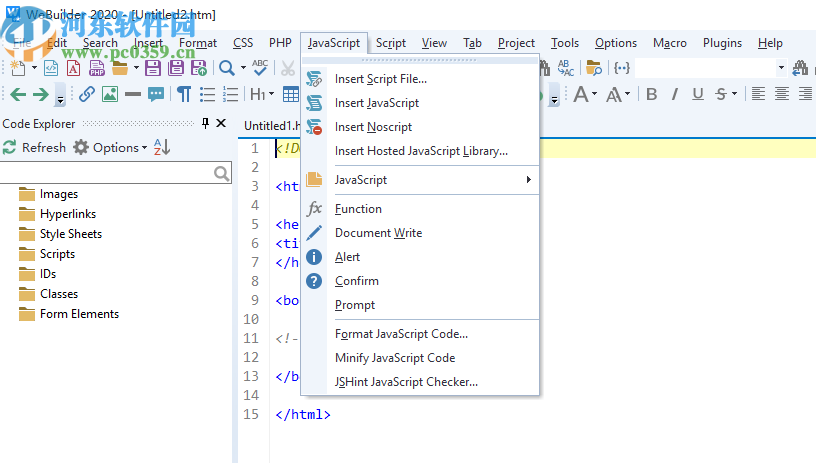Viewport: 816px width, 463px height.
Task: Click the green back arrow icon
Action: [17, 95]
